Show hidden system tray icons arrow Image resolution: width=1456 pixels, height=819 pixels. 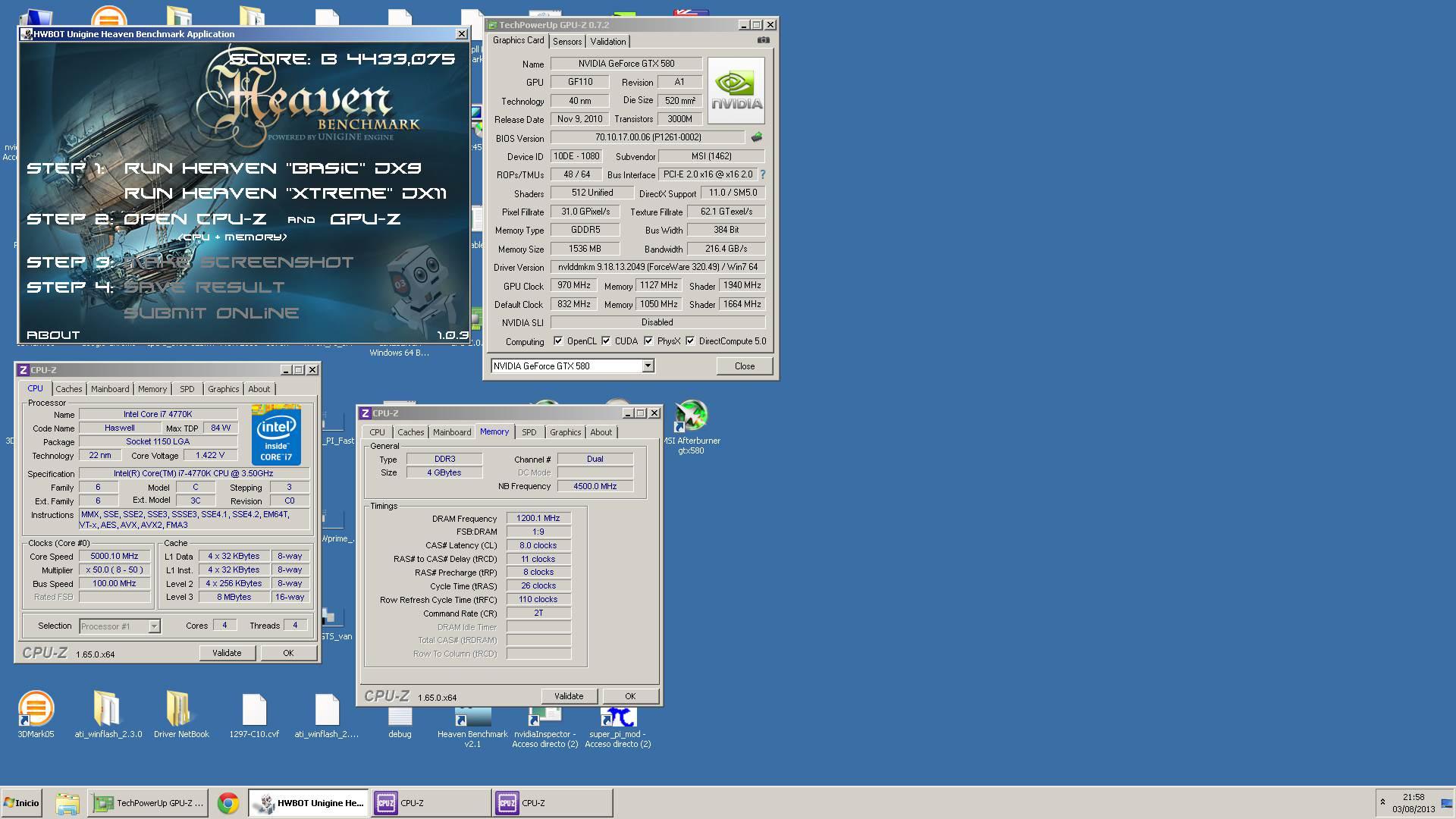[1382, 802]
